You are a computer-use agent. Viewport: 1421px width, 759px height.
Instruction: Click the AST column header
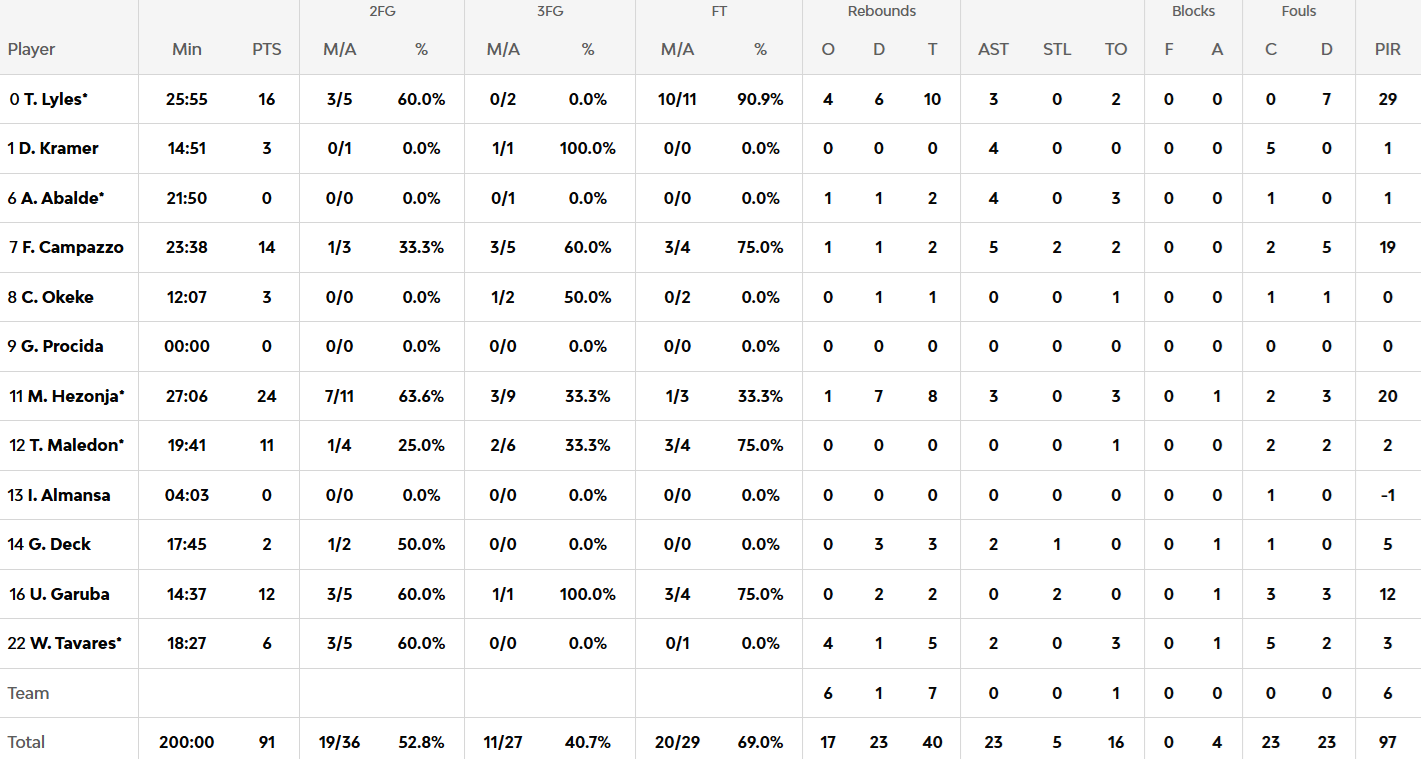(993, 49)
